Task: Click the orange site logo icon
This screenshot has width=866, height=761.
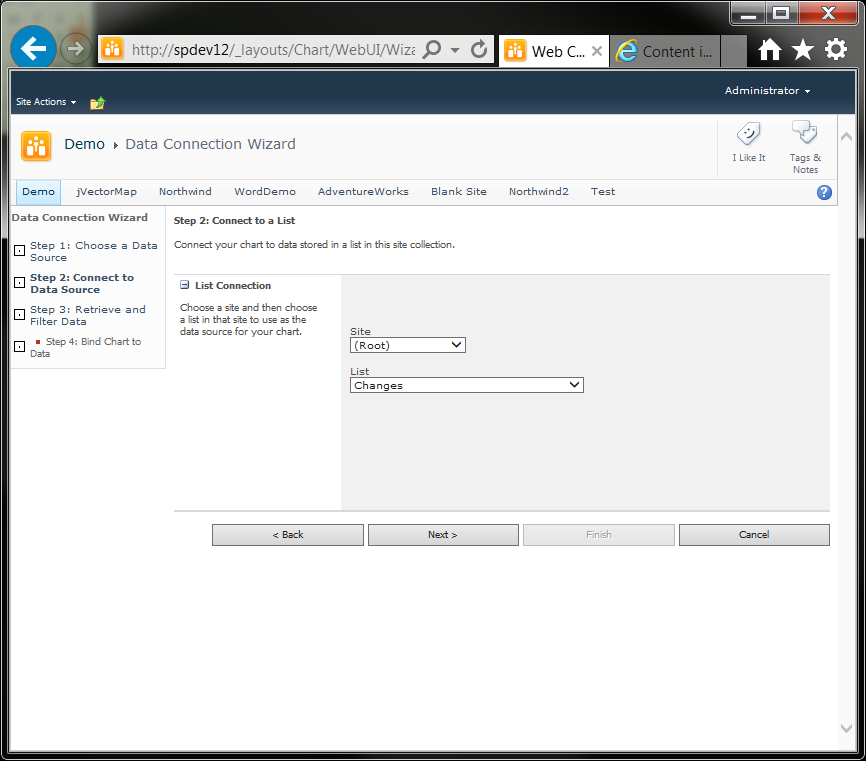Action: (36, 146)
